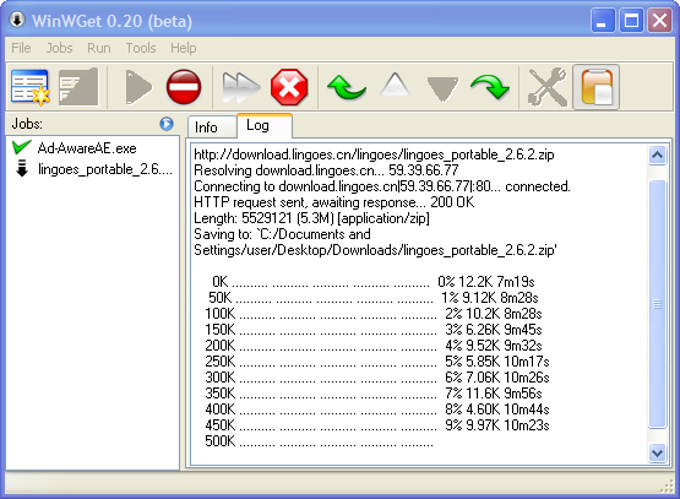
Task: Open the Jobs menu
Action: pyautogui.click(x=59, y=48)
